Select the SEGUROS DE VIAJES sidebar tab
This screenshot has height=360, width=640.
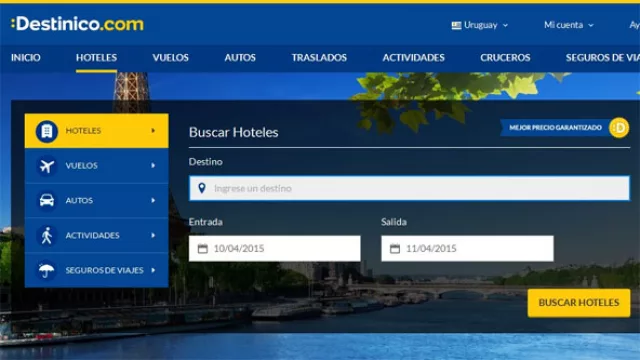97,270
